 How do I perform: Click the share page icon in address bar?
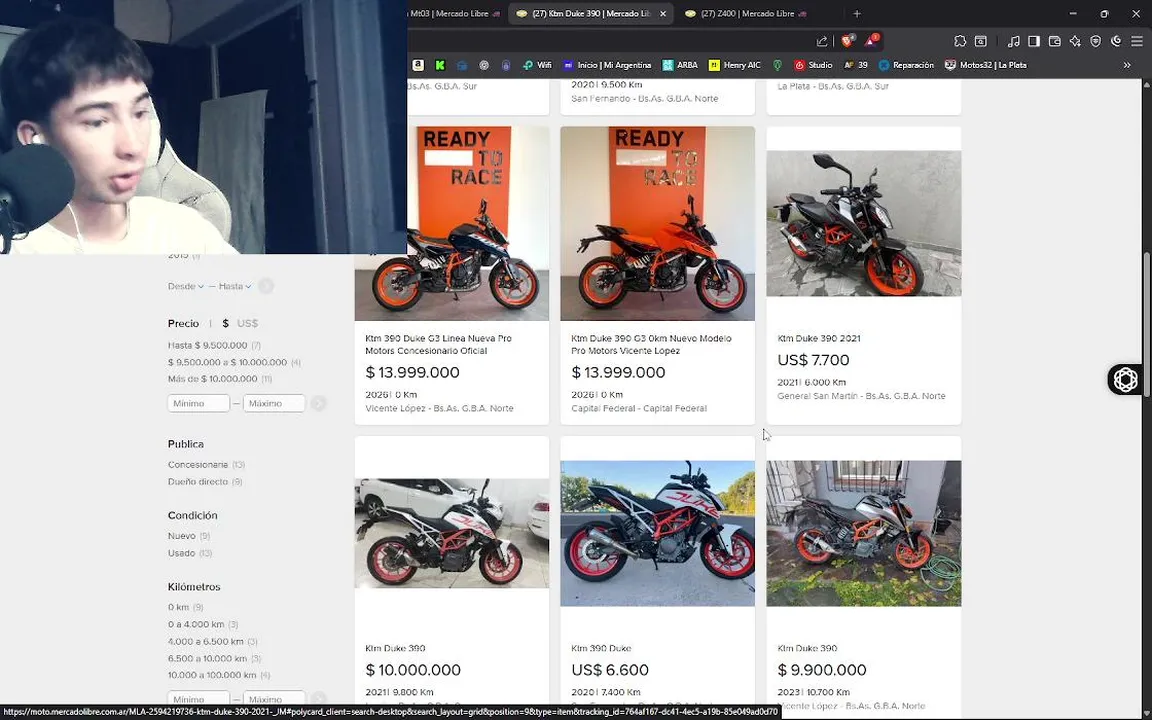point(822,41)
